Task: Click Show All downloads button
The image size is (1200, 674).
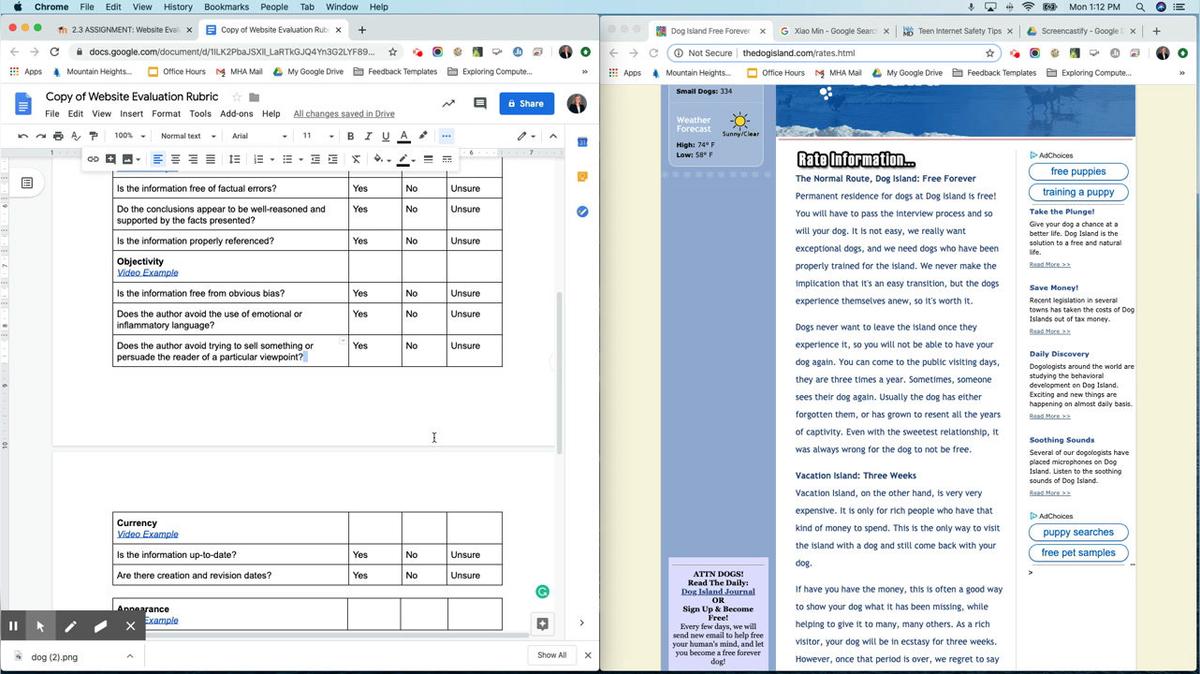Action: tap(552, 655)
